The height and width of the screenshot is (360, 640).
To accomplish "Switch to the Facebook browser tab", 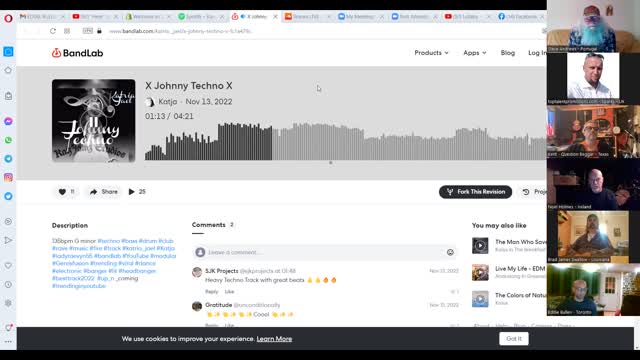I will tap(522, 17).
